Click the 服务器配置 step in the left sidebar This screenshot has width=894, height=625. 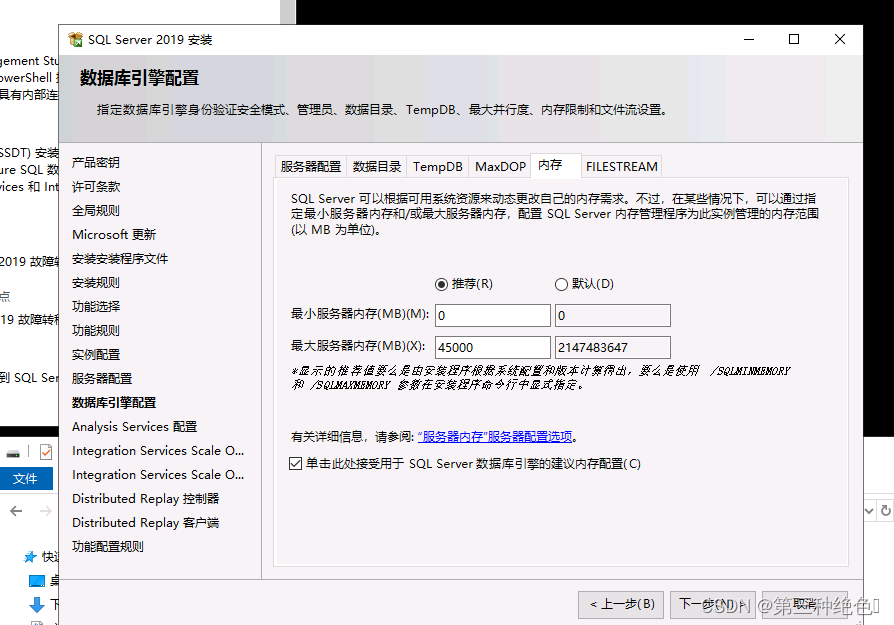tap(102, 378)
